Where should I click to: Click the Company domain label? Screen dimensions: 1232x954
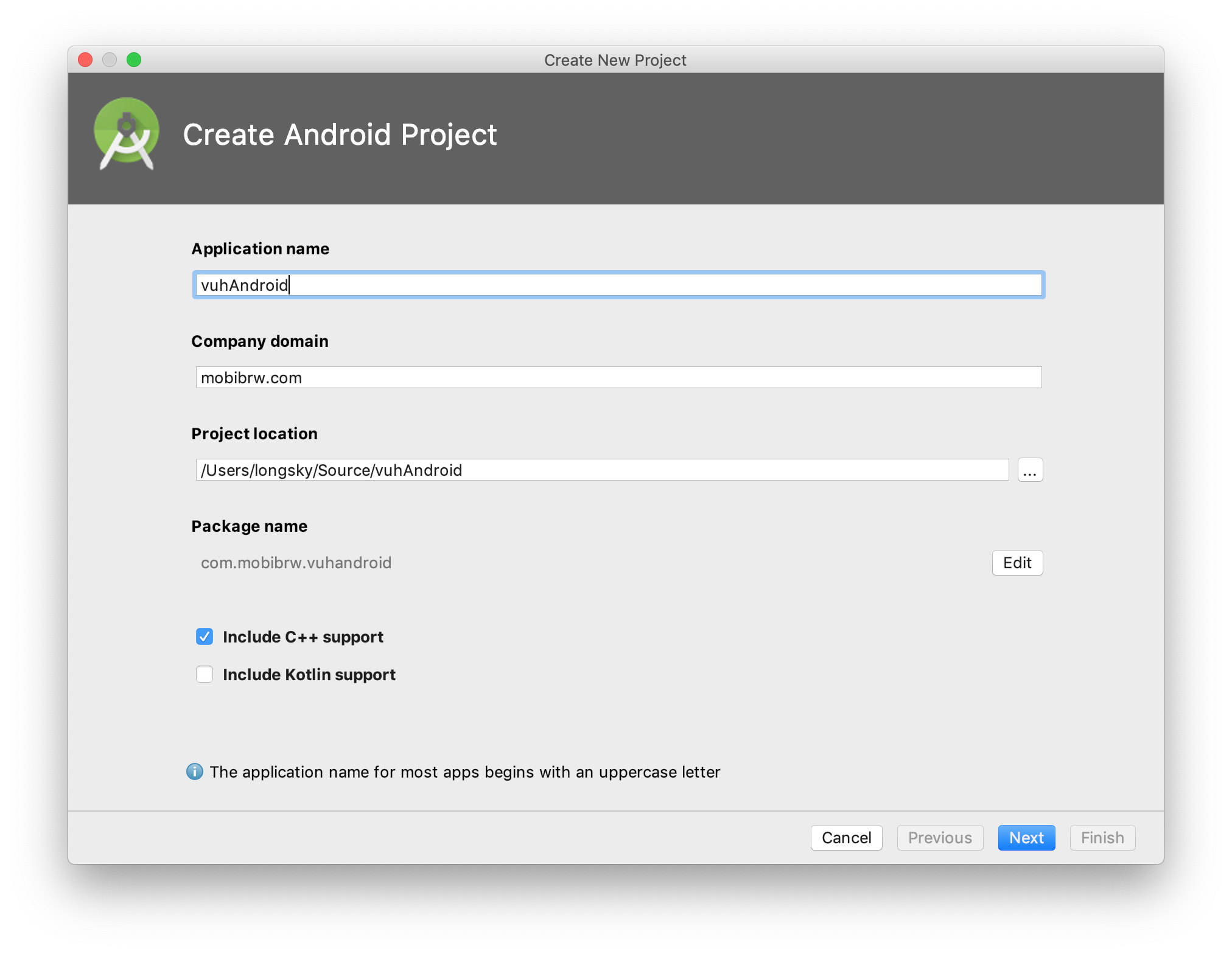260,341
